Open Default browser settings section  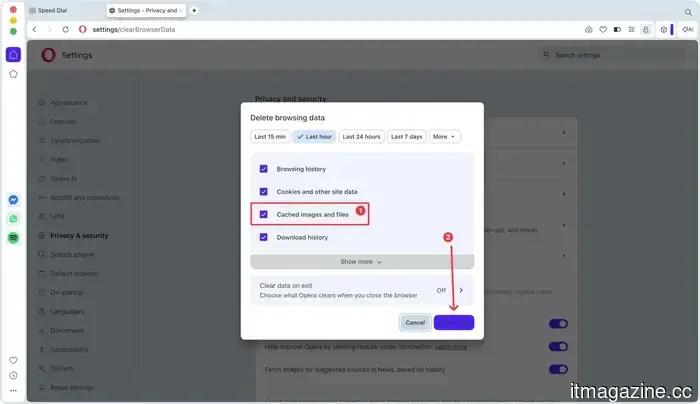[x=74, y=273]
